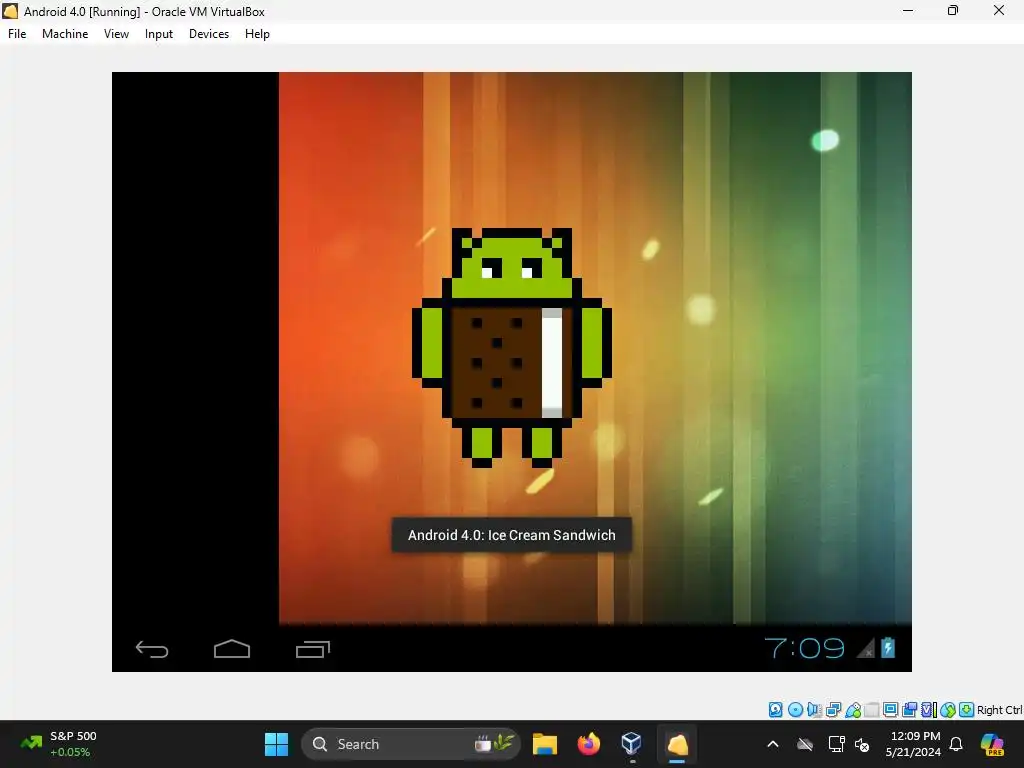Click the mouse integration indicator
1024x768 pixels.
(948, 709)
